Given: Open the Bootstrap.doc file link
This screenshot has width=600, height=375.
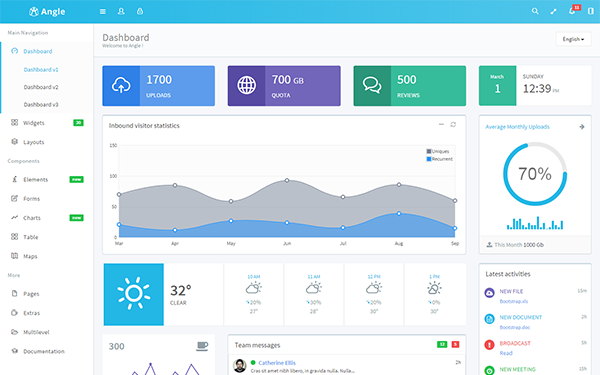Looking at the screenshot, I should tap(515, 328).
